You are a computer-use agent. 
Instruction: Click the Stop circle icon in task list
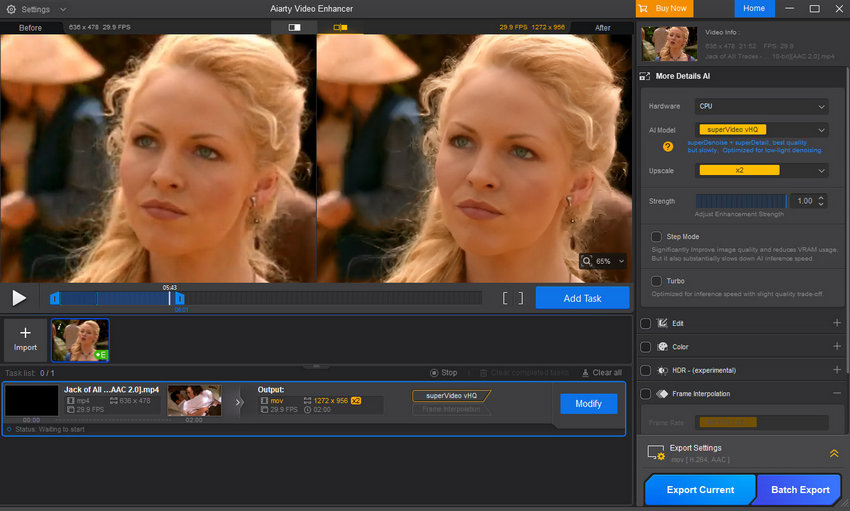(434, 373)
